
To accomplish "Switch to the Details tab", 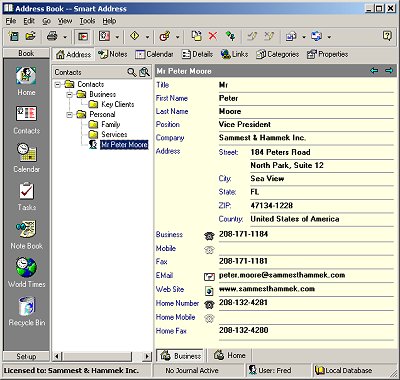I will 197,54.
